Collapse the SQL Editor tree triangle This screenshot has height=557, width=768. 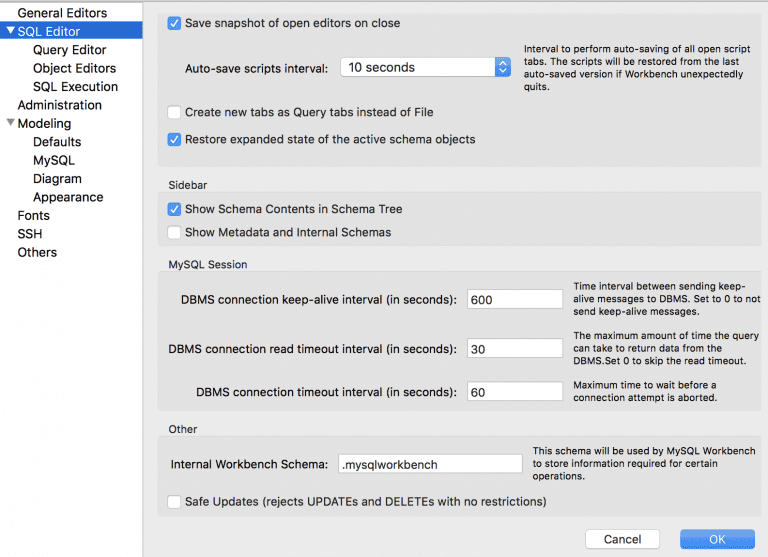pos(10,31)
